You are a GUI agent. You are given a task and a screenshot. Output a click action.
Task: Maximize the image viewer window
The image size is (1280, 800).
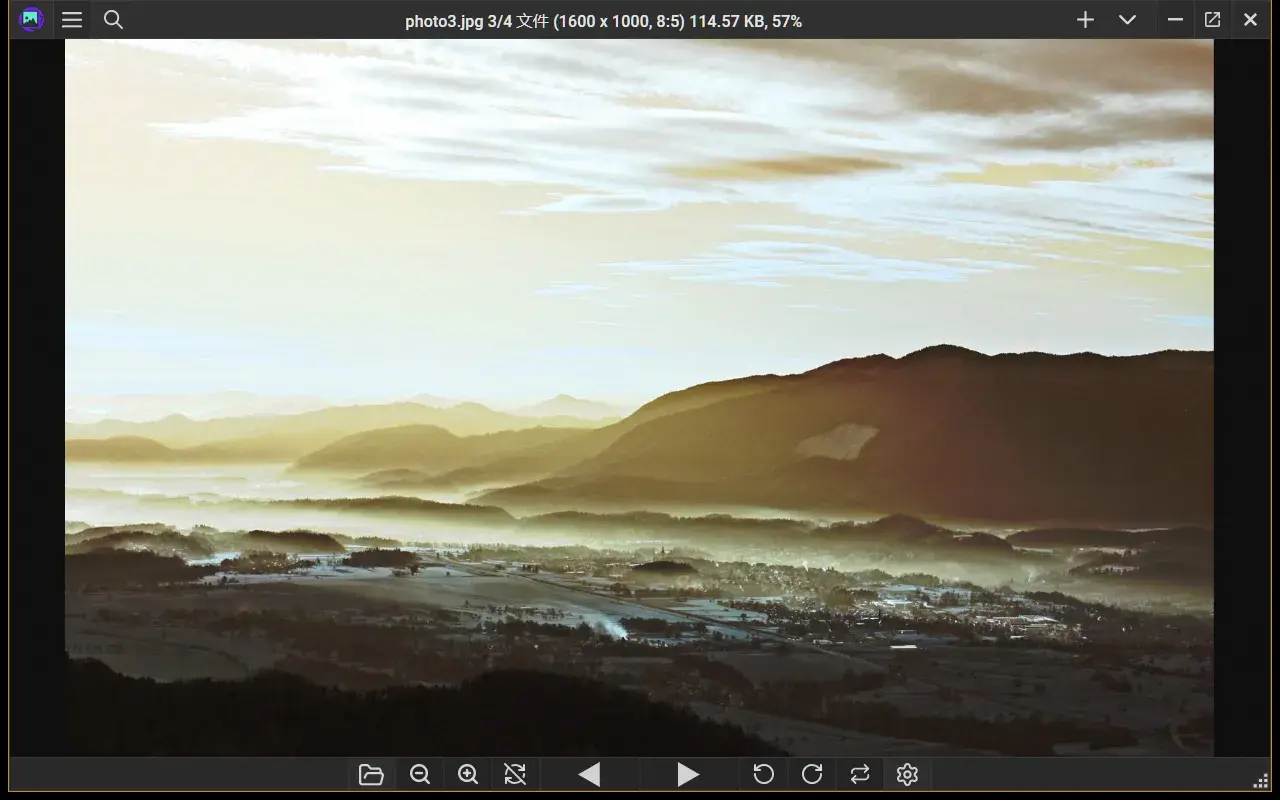(1212, 20)
